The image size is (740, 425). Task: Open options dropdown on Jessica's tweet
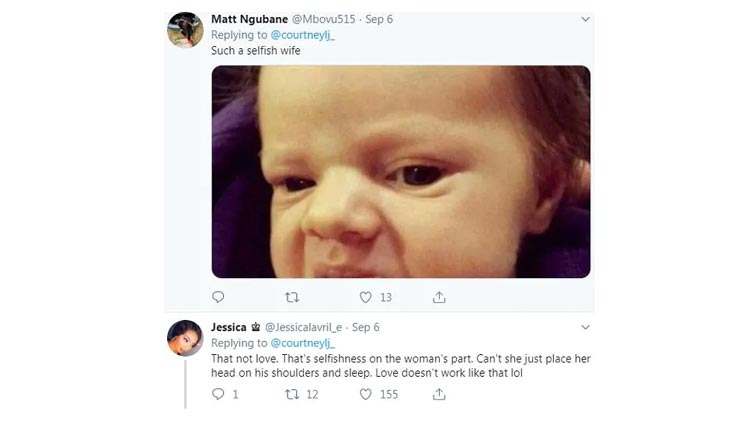click(x=583, y=327)
